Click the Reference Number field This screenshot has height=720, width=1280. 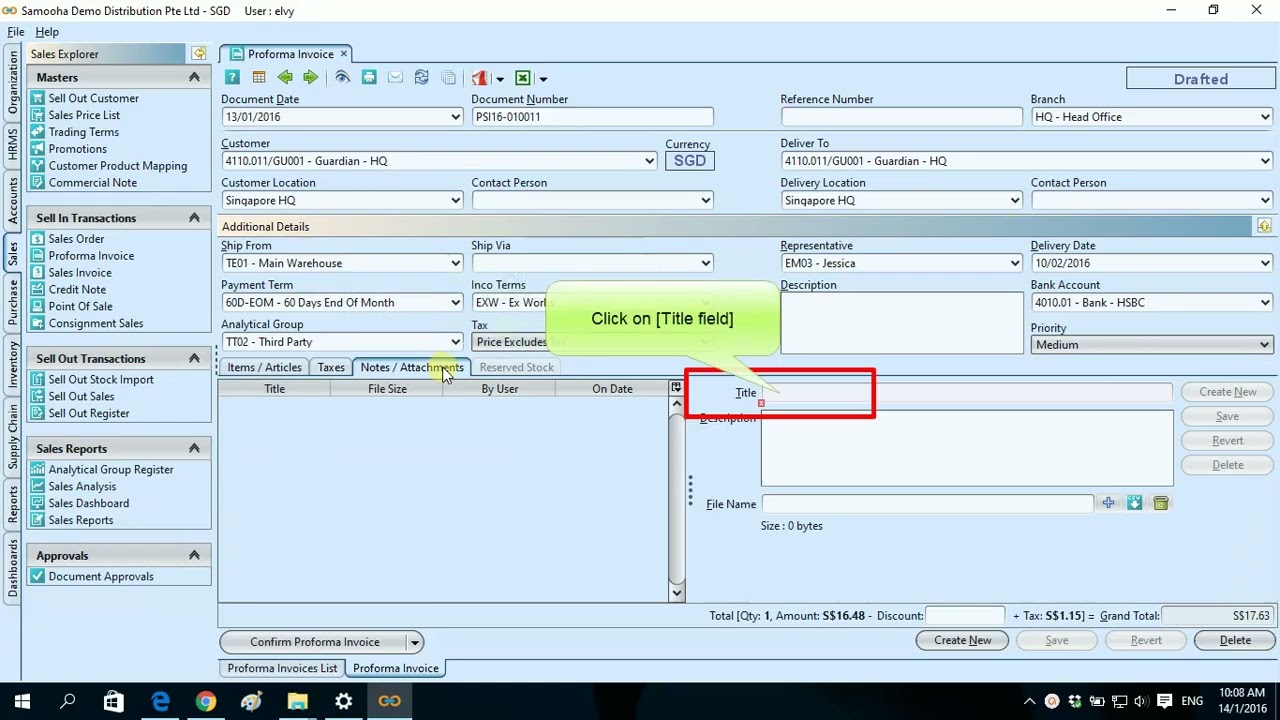[901, 117]
